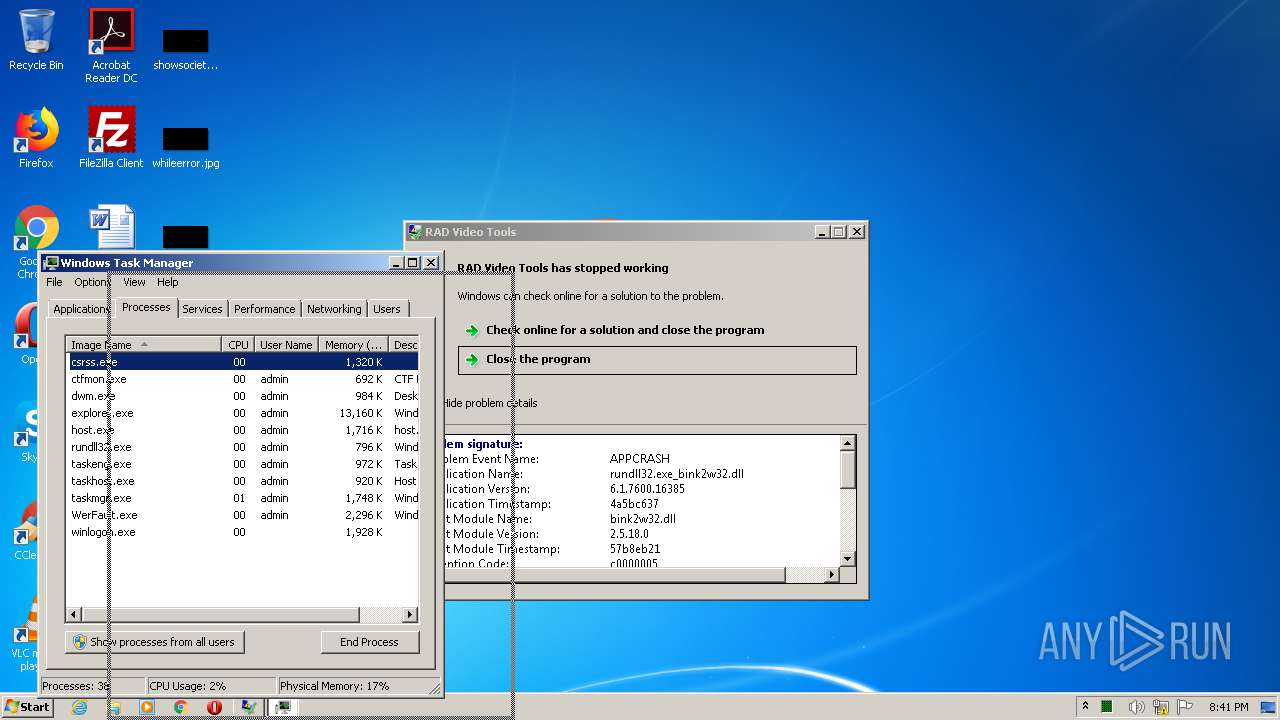Open Windows Media Player from taskbar

147,707
